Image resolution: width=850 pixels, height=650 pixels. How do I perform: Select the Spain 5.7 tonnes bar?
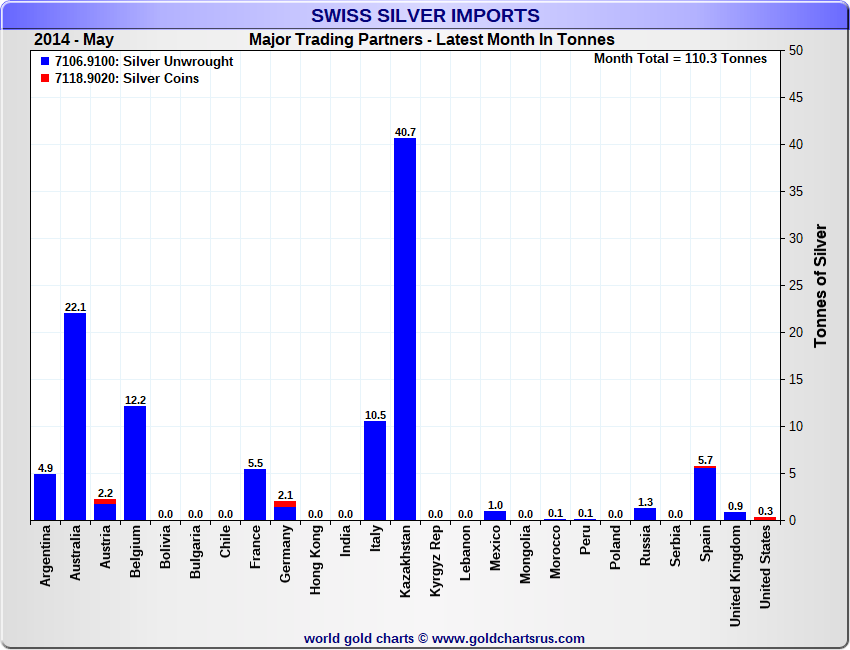[705, 493]
